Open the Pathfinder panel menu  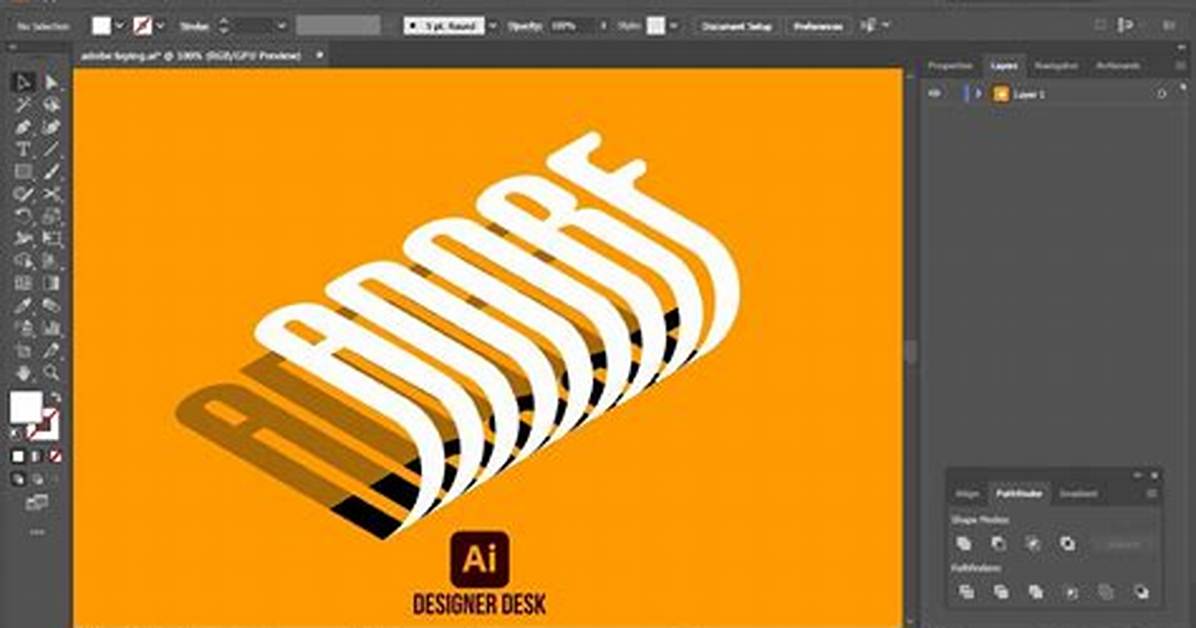pyautogui.click(x=1152, y=494)
